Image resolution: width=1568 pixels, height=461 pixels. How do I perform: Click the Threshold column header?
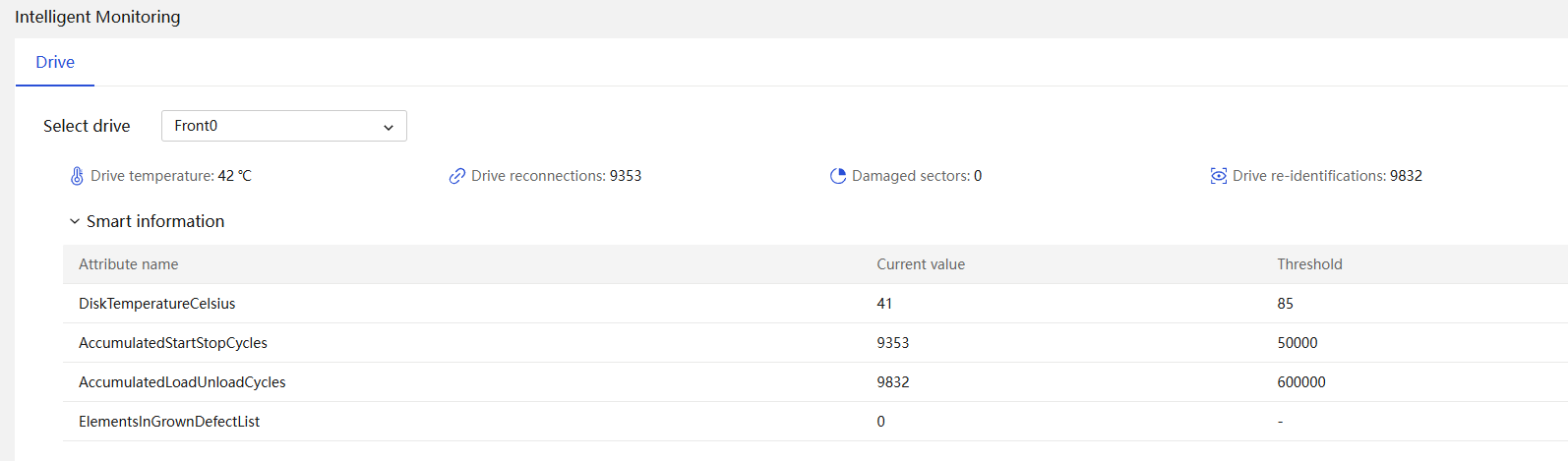(x=1309, y=264)
